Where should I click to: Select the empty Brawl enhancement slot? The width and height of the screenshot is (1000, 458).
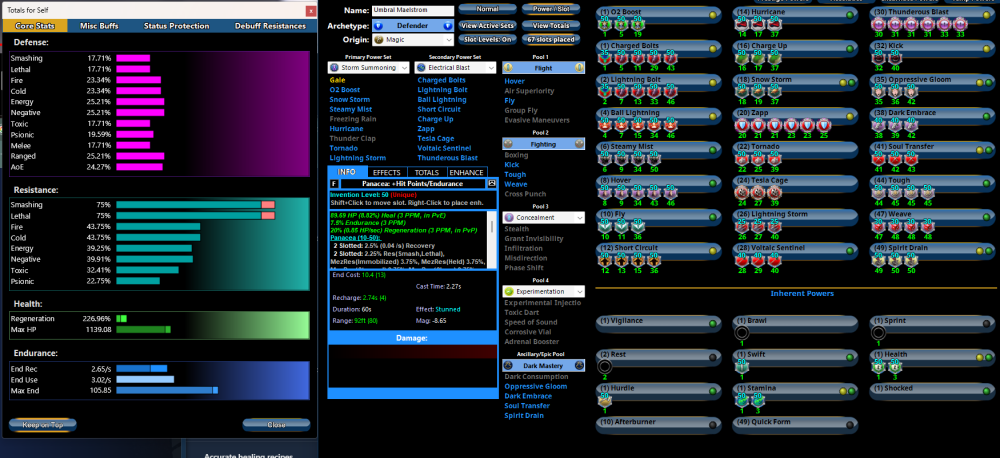click(x=742, y=332)
